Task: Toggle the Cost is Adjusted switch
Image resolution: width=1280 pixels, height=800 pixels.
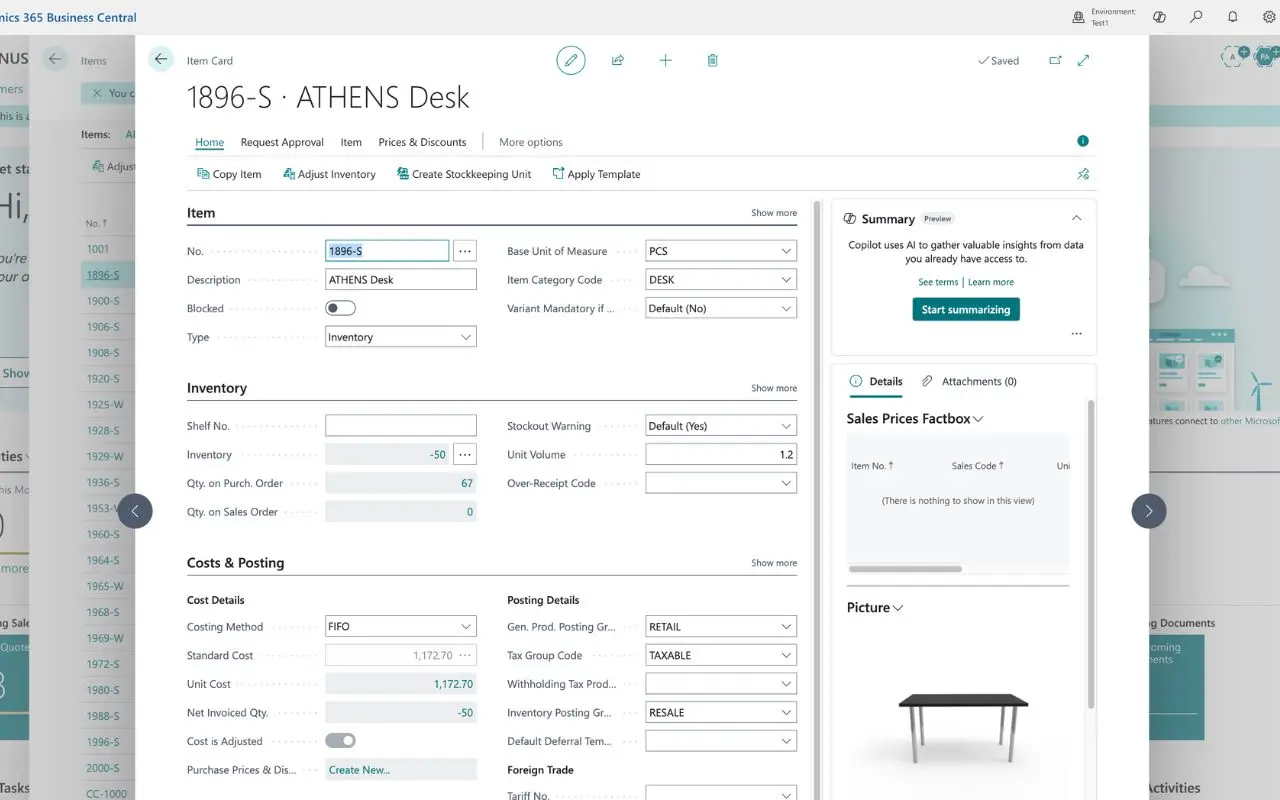Action: tap(340, 741)
